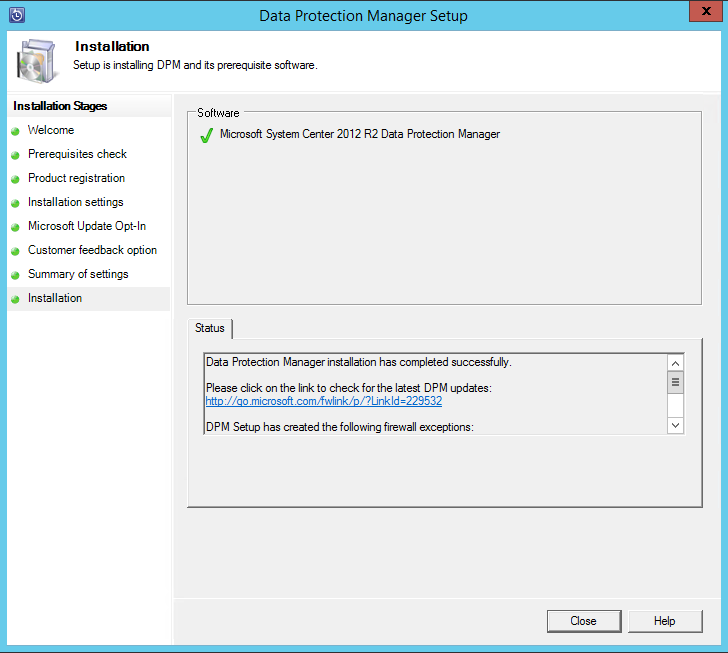Click the 'Setup is installing DPM' description
Screen dimensions: 728x653
coord(195,65)
